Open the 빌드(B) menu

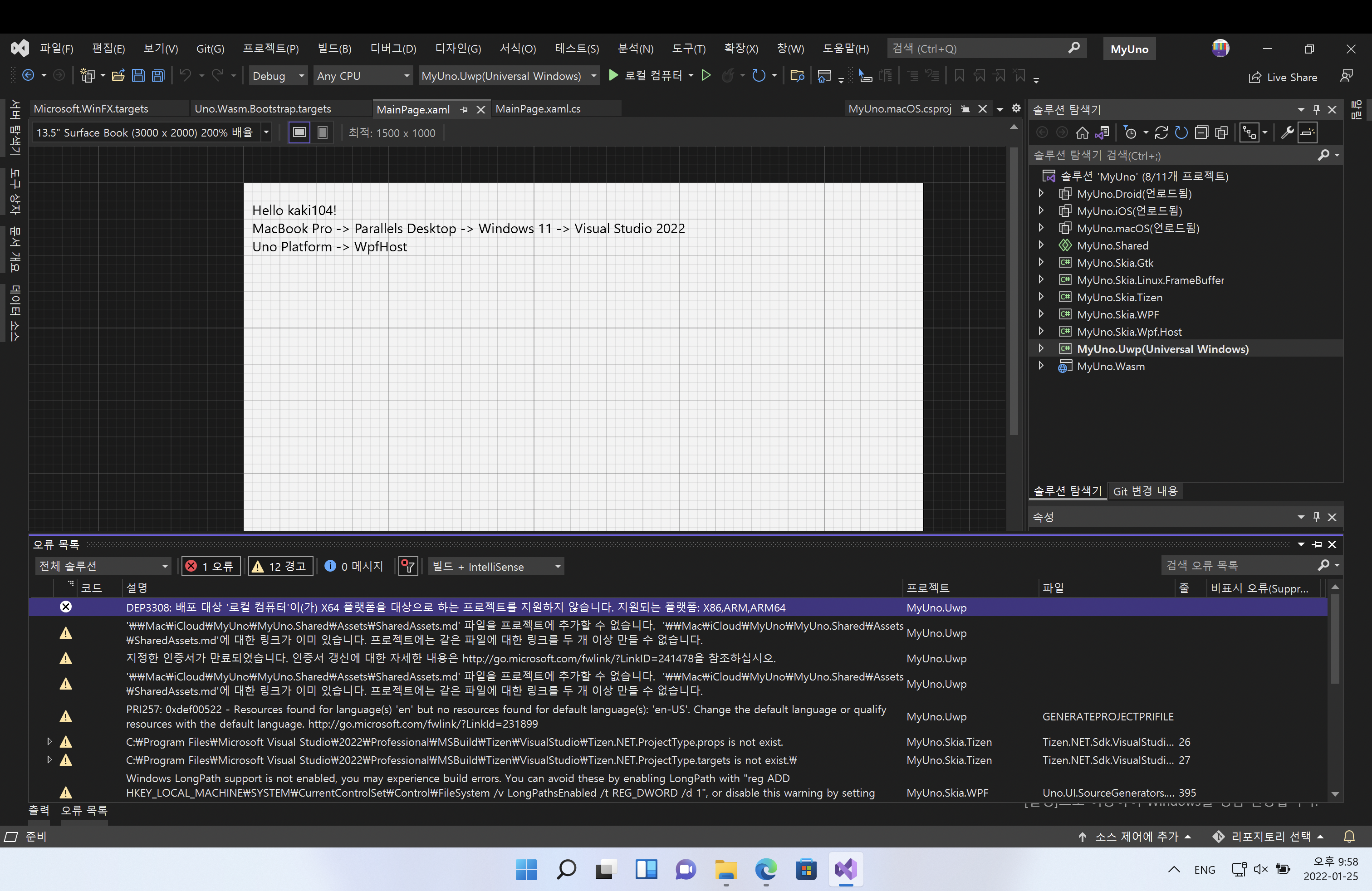tap(334, 49)
